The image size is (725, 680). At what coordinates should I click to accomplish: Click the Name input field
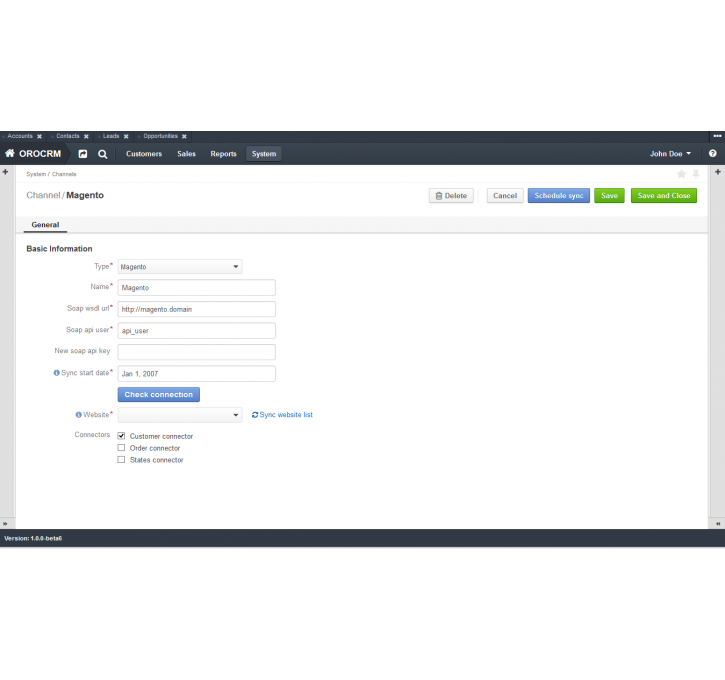coord(197,288)
